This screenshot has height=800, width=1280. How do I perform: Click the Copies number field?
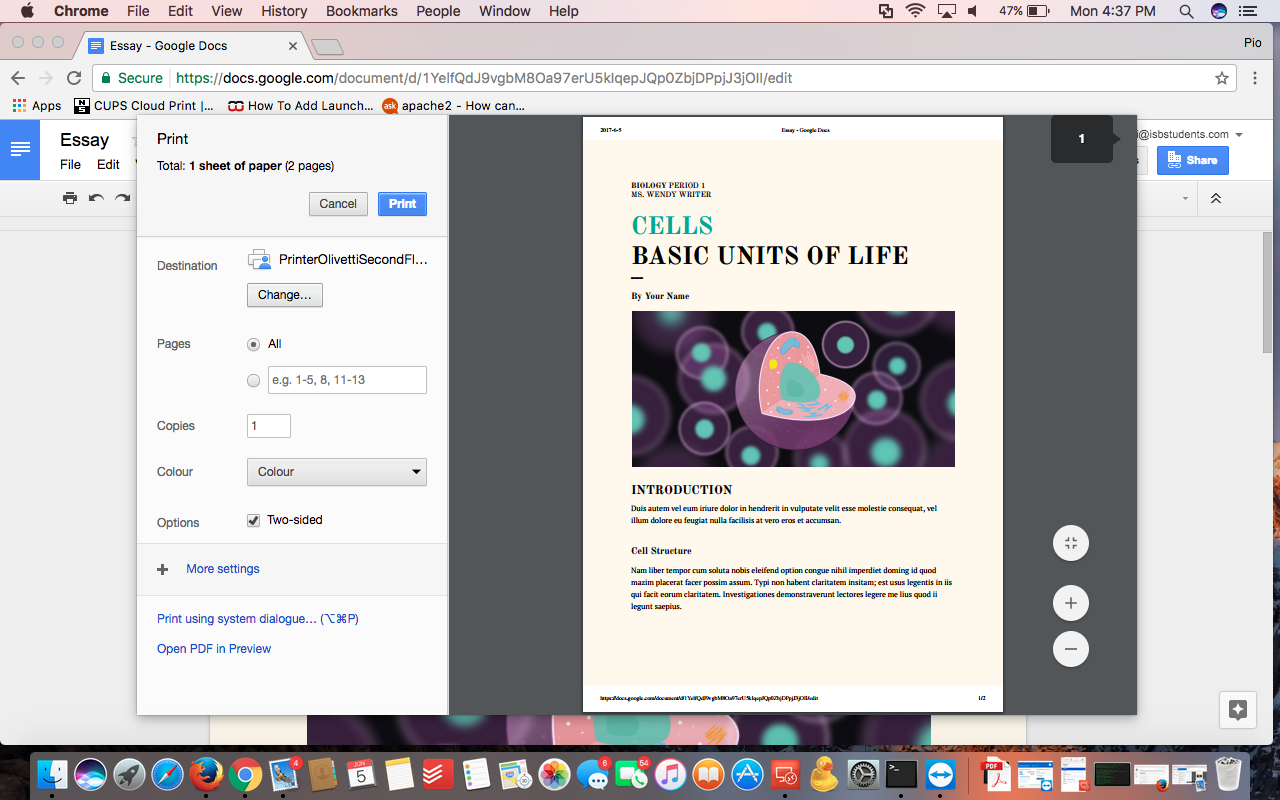point(269,426)
